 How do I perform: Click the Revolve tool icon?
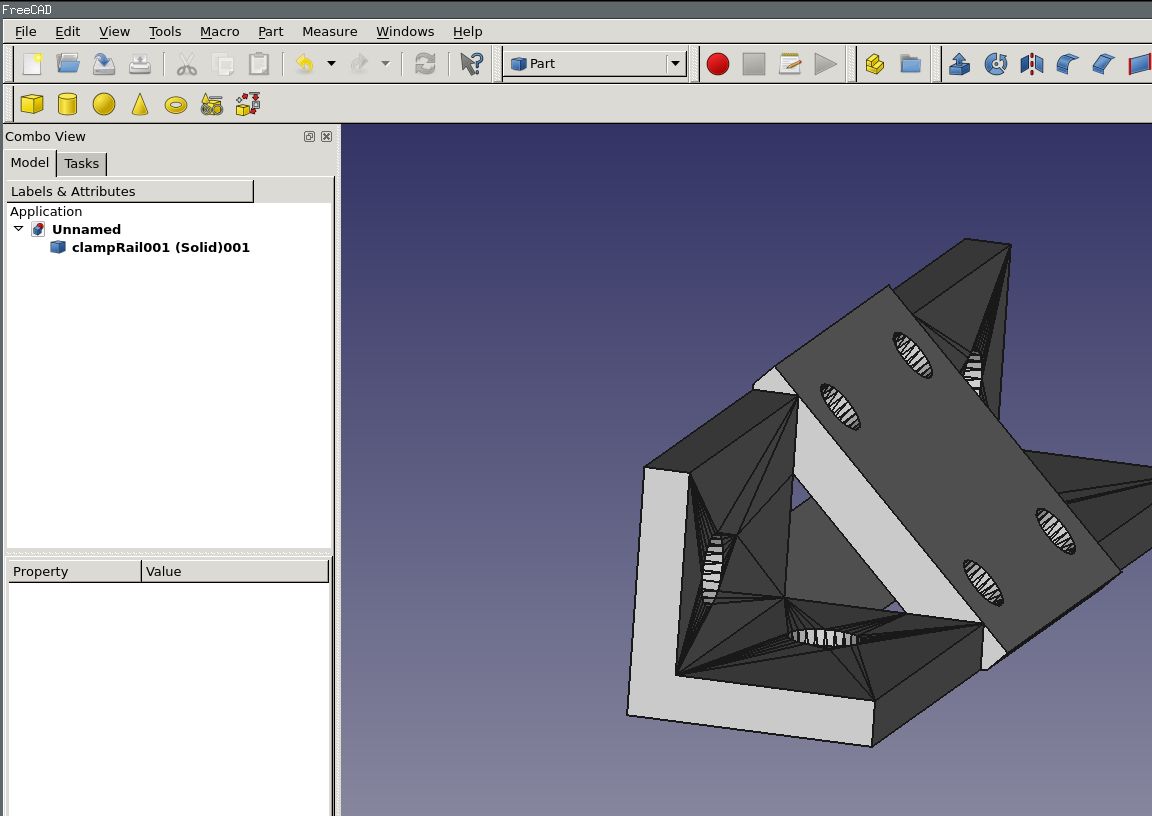click(995, 64)
